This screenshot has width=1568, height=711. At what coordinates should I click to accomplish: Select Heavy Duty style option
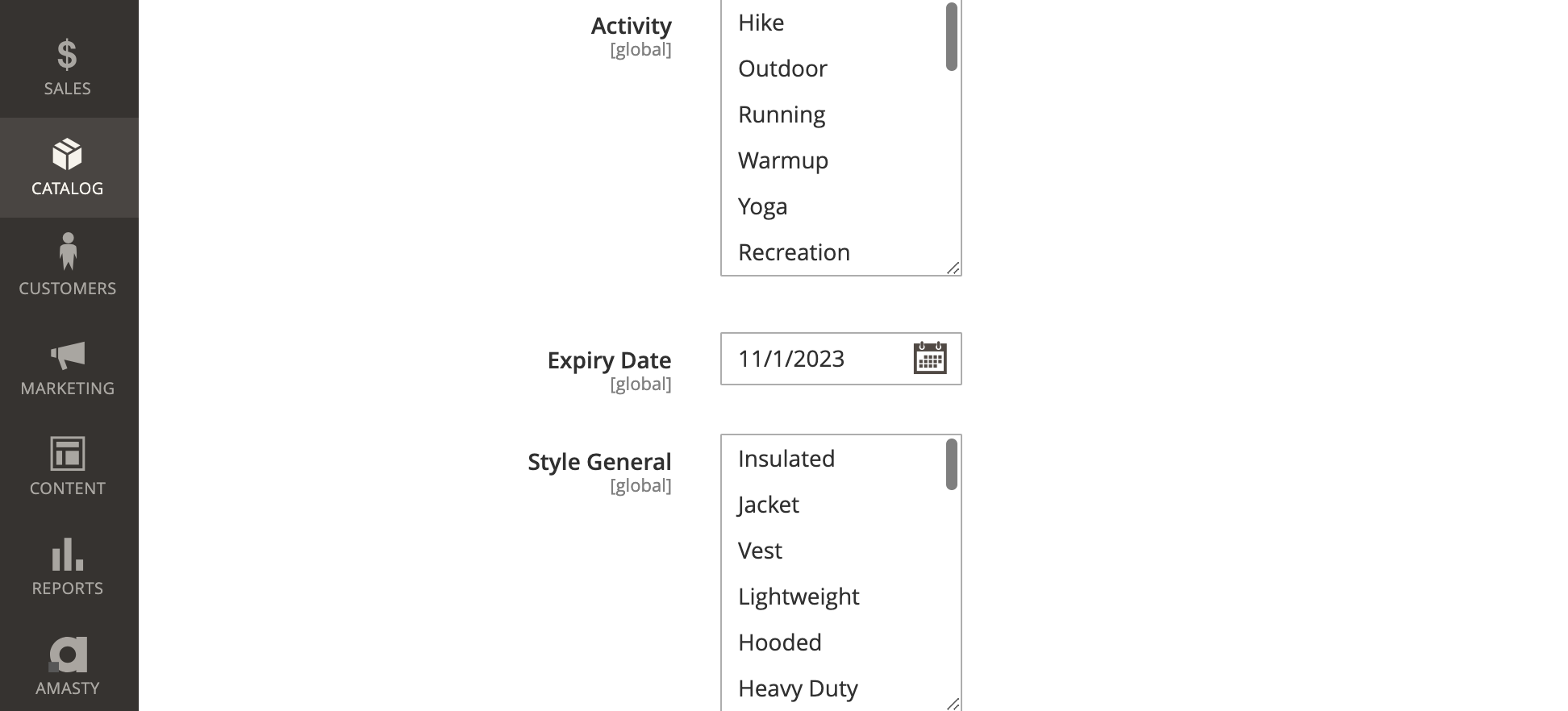(x=797, y=688)
